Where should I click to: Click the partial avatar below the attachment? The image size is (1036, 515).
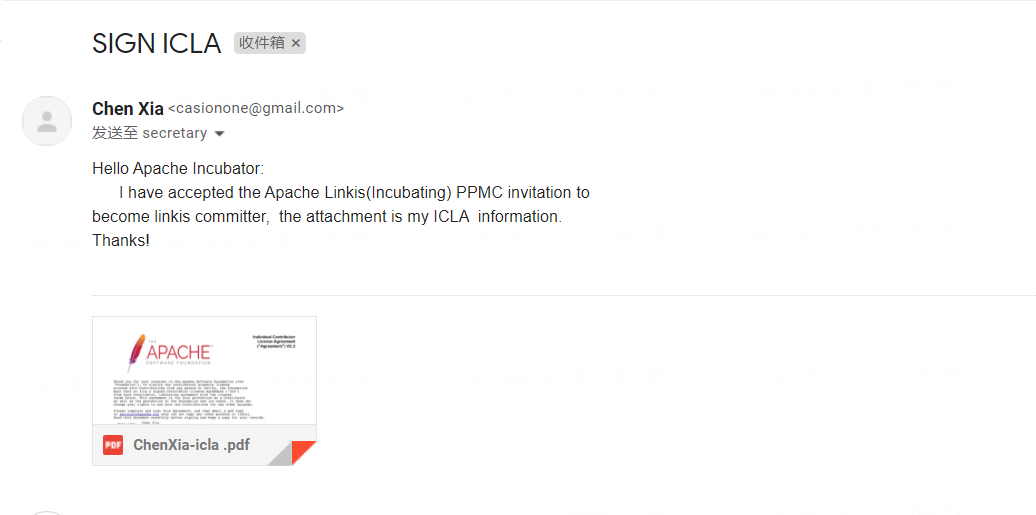pyautogui.click(x=47, y=511)
